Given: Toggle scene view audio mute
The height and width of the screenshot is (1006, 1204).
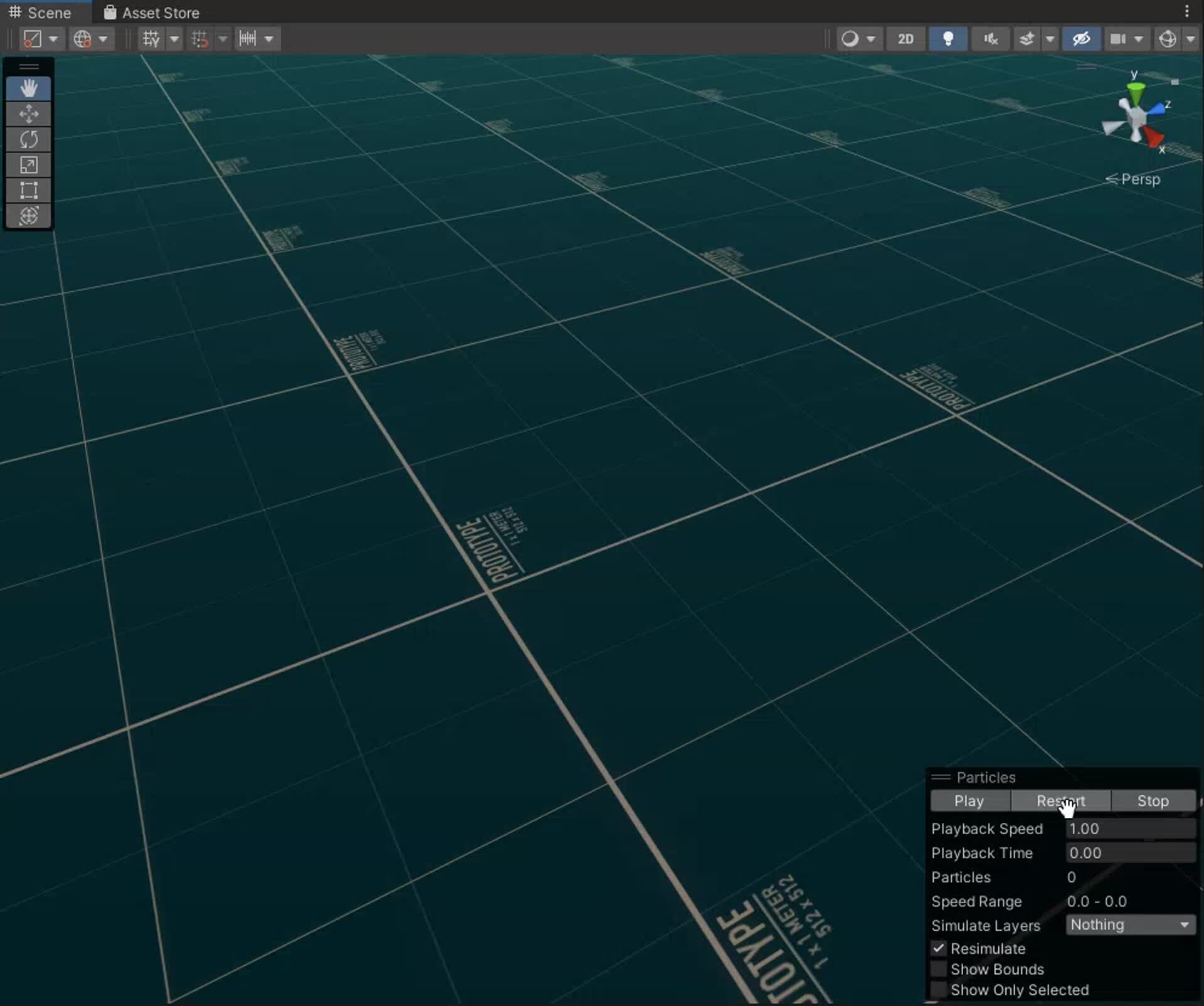Looking at the screenshot, I should click(x=990, y=38).
